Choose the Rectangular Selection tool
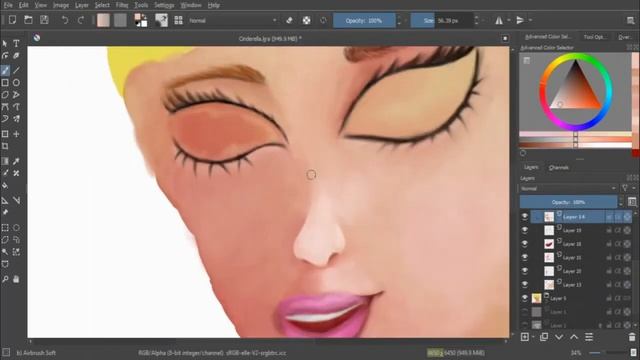 (x=5, y=228)
